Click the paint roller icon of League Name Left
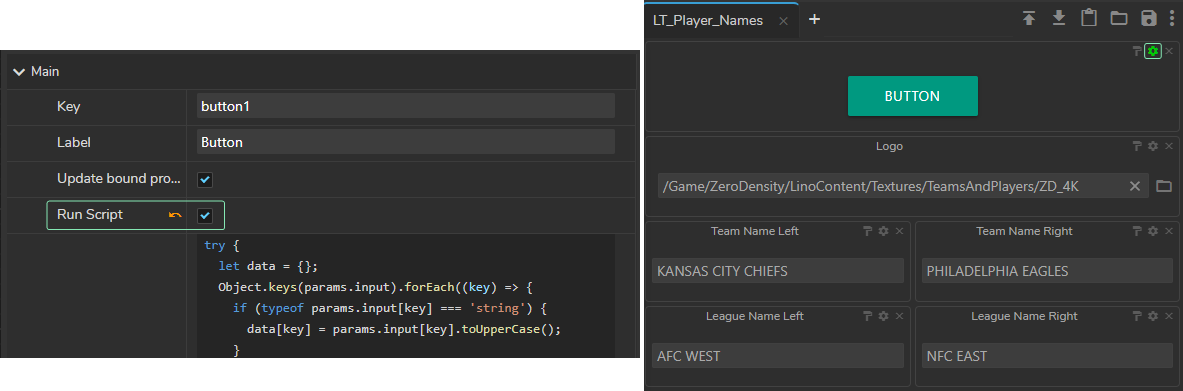 [868, 316]
